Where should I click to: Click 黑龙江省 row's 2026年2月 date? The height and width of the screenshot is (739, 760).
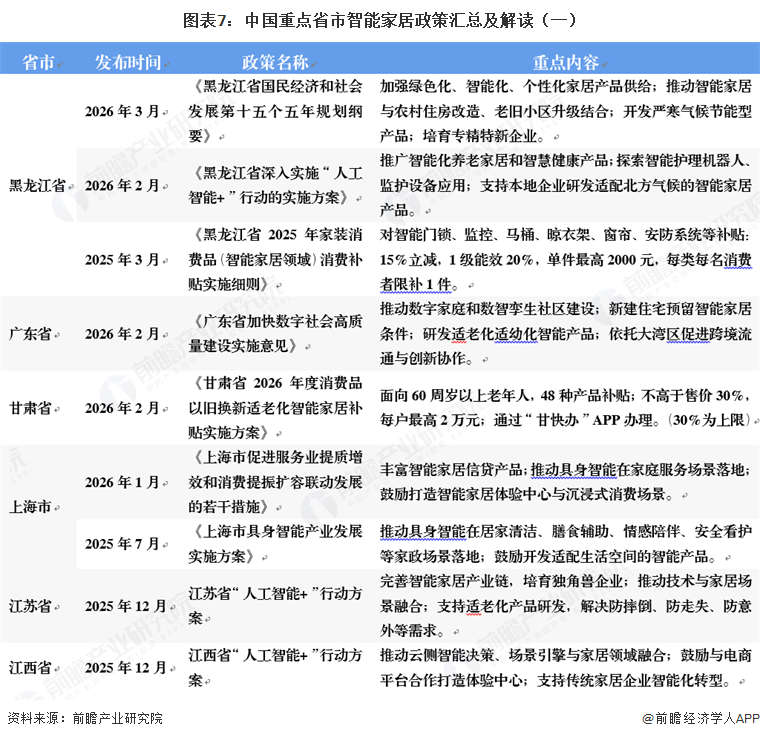(x=122, y=185)
